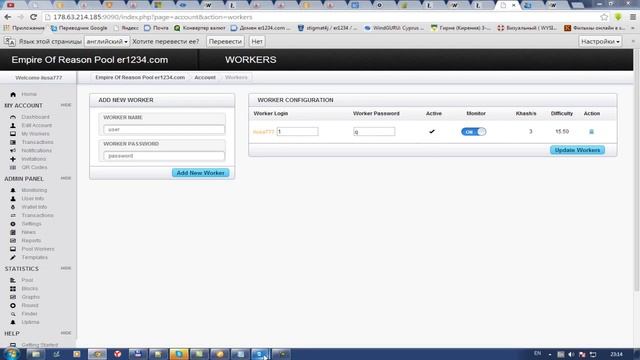Viewport: 640px width, 360px height.
Task: Go to Edit Account in sidebar
Action: tap(36, 125)
